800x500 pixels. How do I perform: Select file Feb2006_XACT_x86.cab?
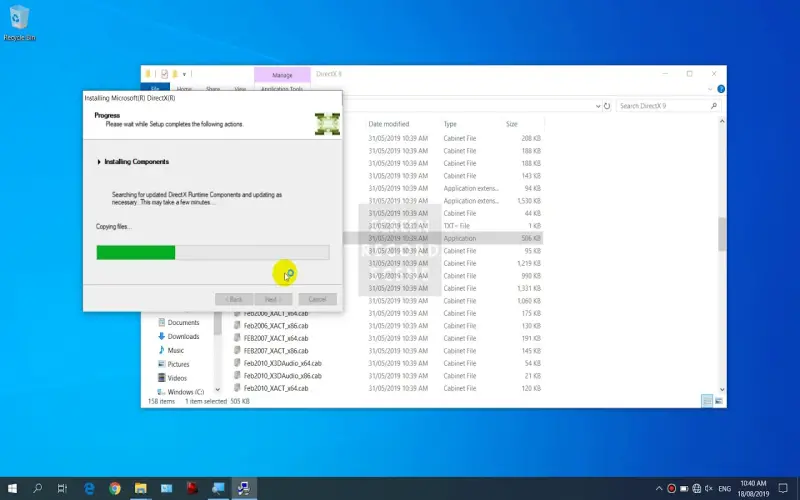pyautogui.click(x=276, y=326)
